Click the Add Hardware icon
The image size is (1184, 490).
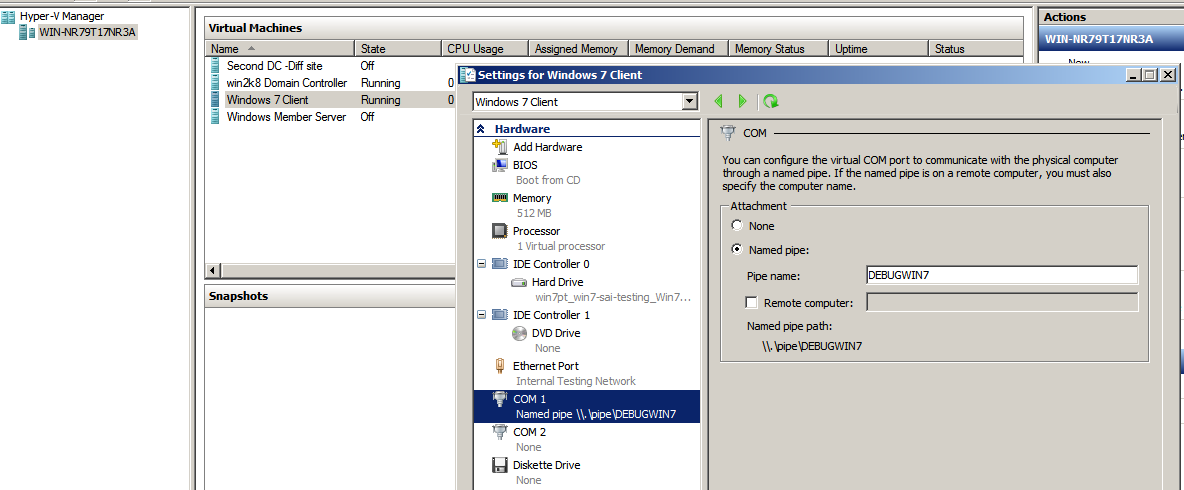[500, 146]
